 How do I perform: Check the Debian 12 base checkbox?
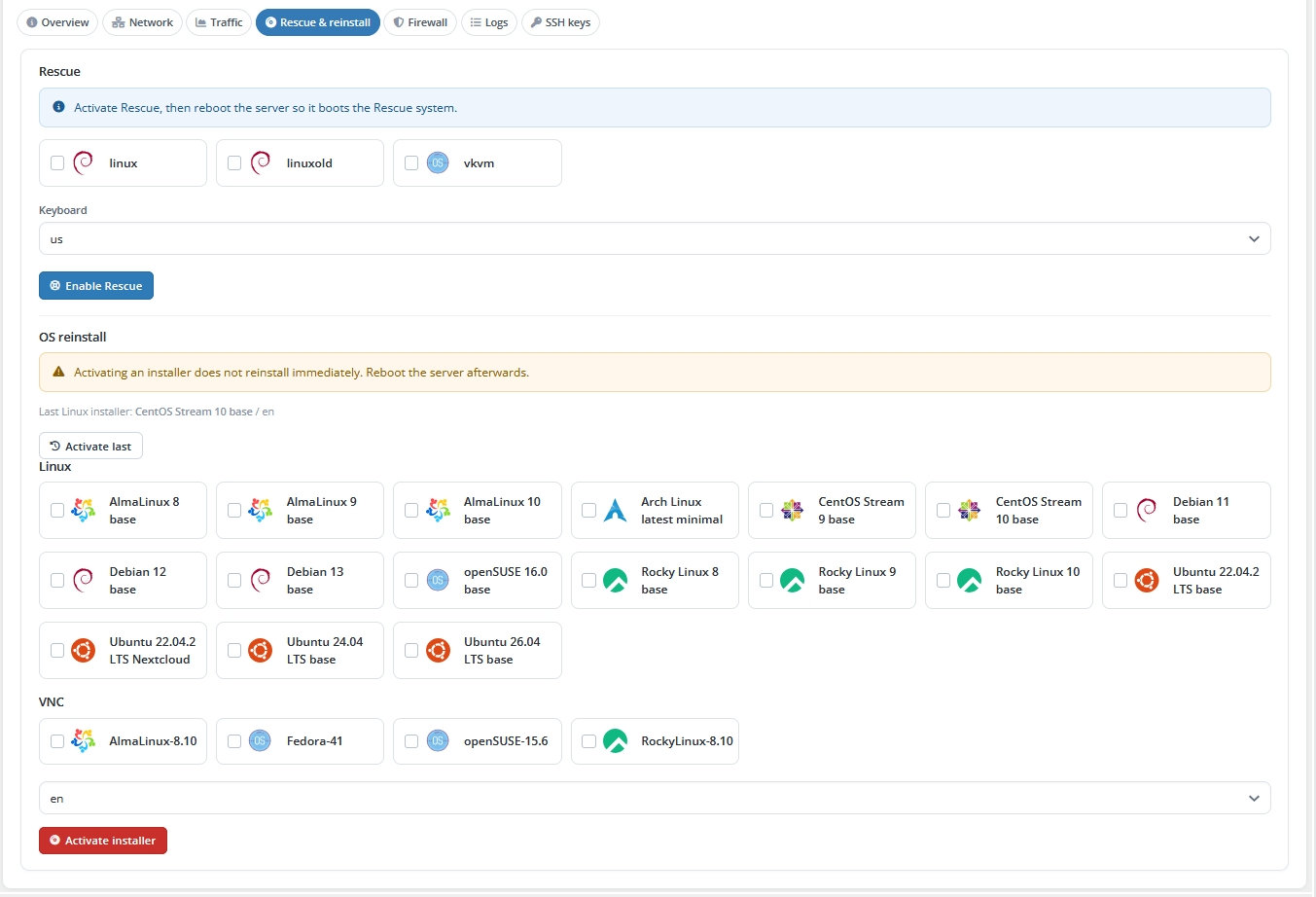pos(57,580)
